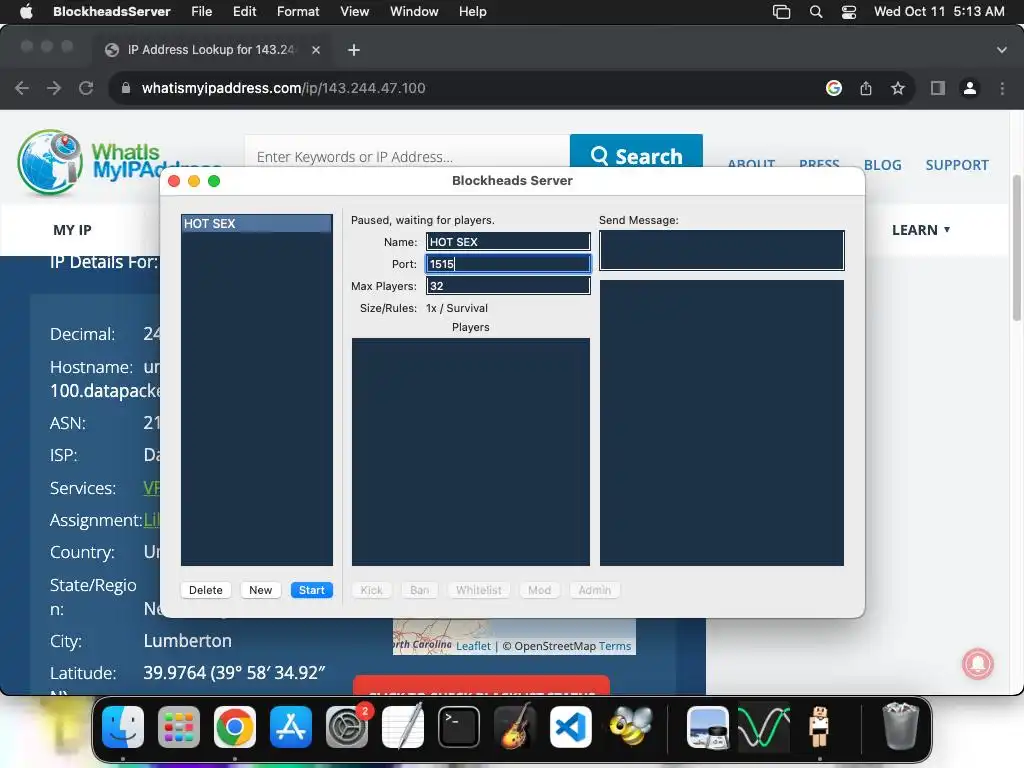Click the menu bar date and time
Screen dimensions: 1024x768
tap(939, 12)
